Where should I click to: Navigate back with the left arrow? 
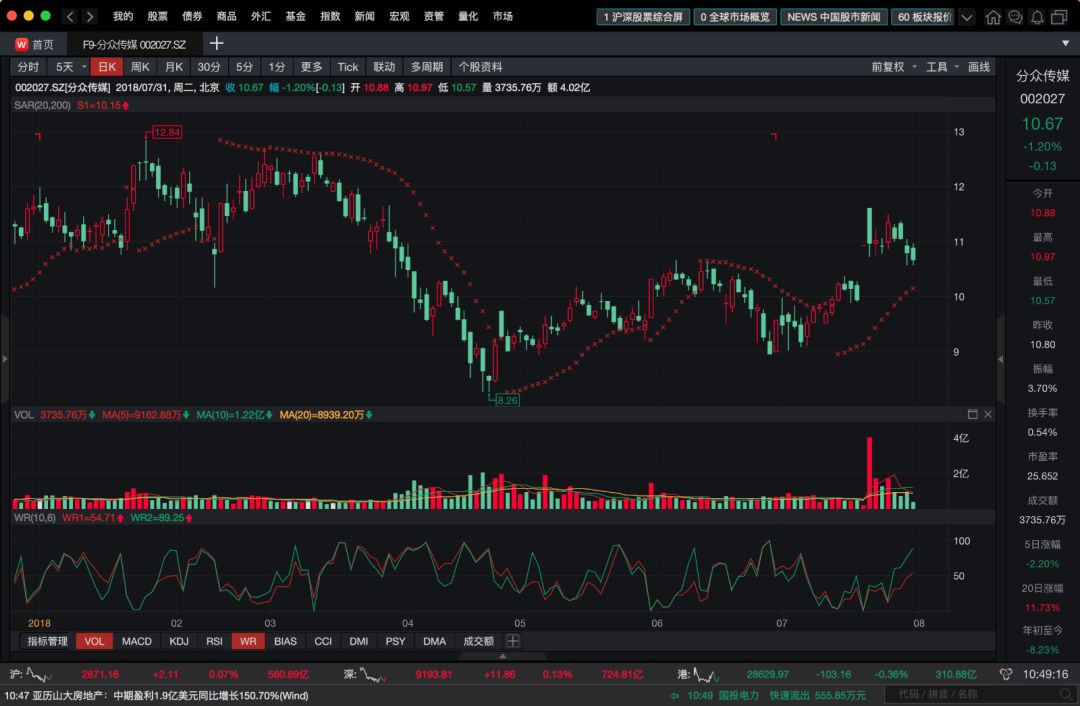click(70, 17)
